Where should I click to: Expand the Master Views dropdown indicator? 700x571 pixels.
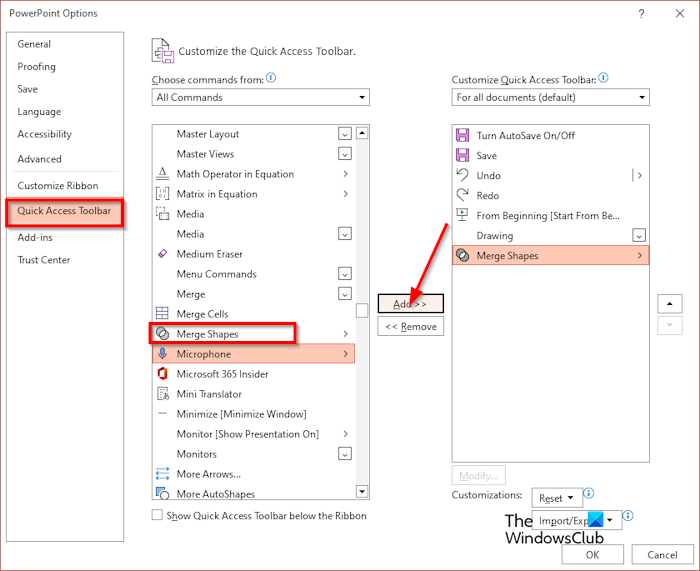click(x=345, y=154)
